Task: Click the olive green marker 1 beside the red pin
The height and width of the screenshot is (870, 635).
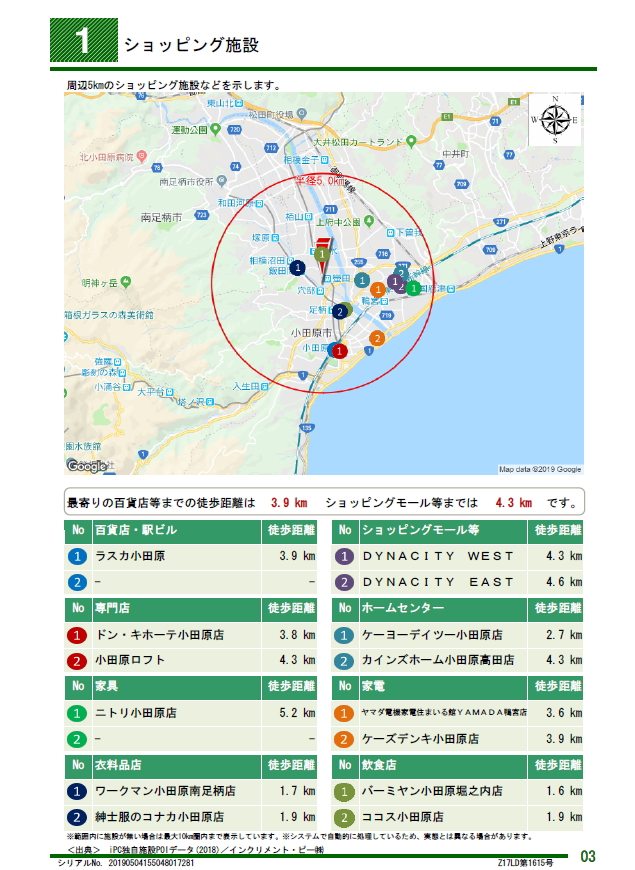Action: pos(322,255)
